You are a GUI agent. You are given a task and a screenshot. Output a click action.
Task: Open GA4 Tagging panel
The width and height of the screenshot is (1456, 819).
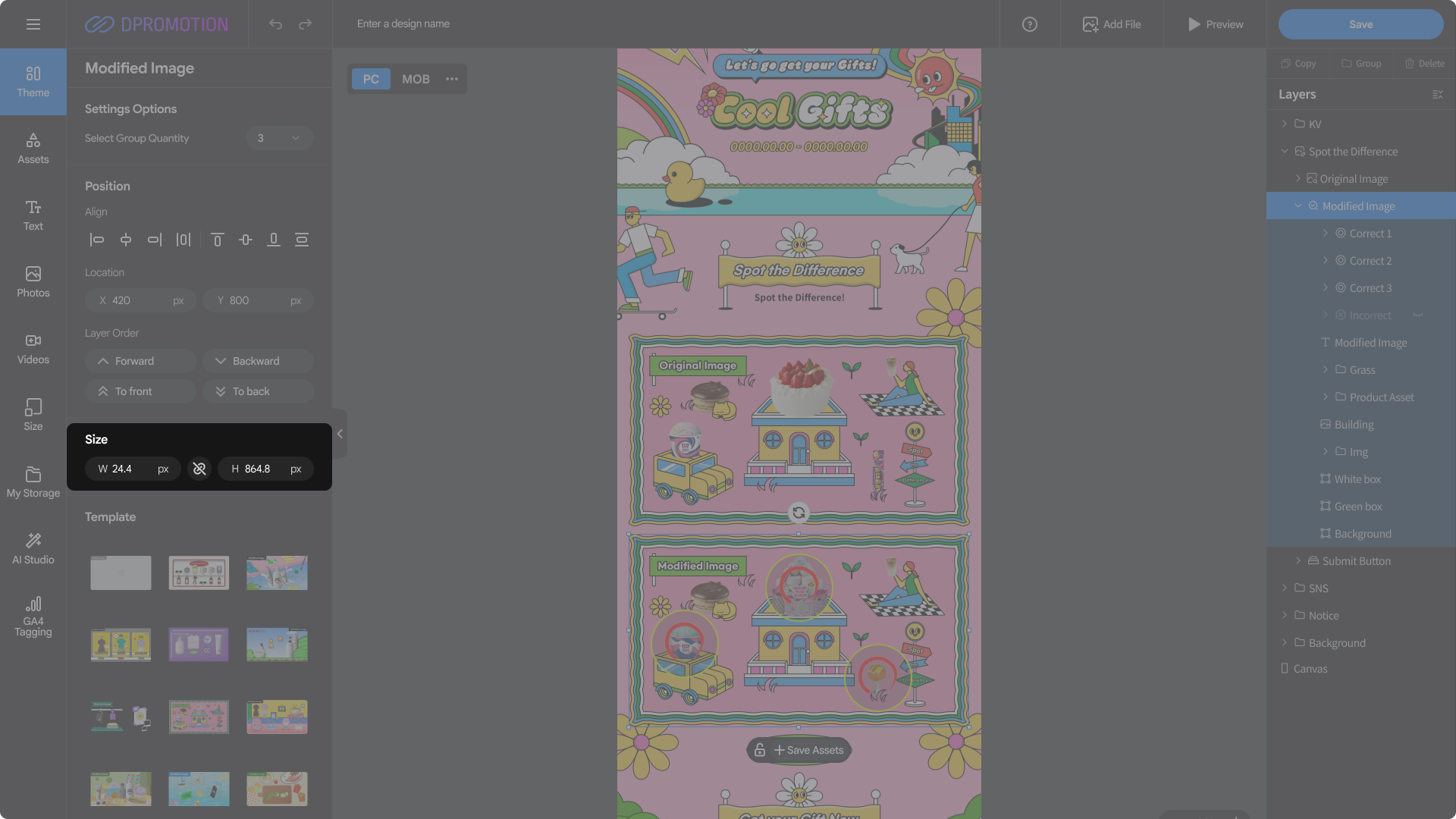coord(33,617)
